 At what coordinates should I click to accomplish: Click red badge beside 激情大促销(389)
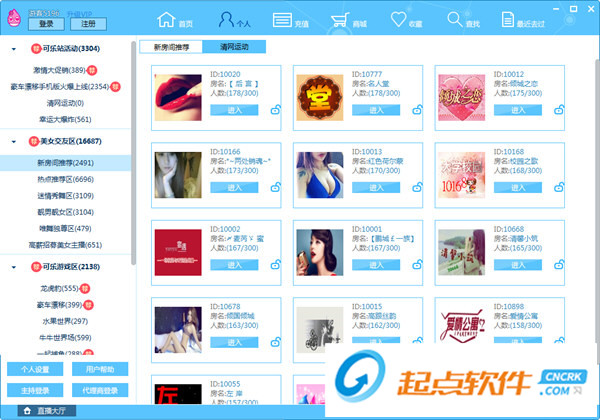(x=92, y=70)
